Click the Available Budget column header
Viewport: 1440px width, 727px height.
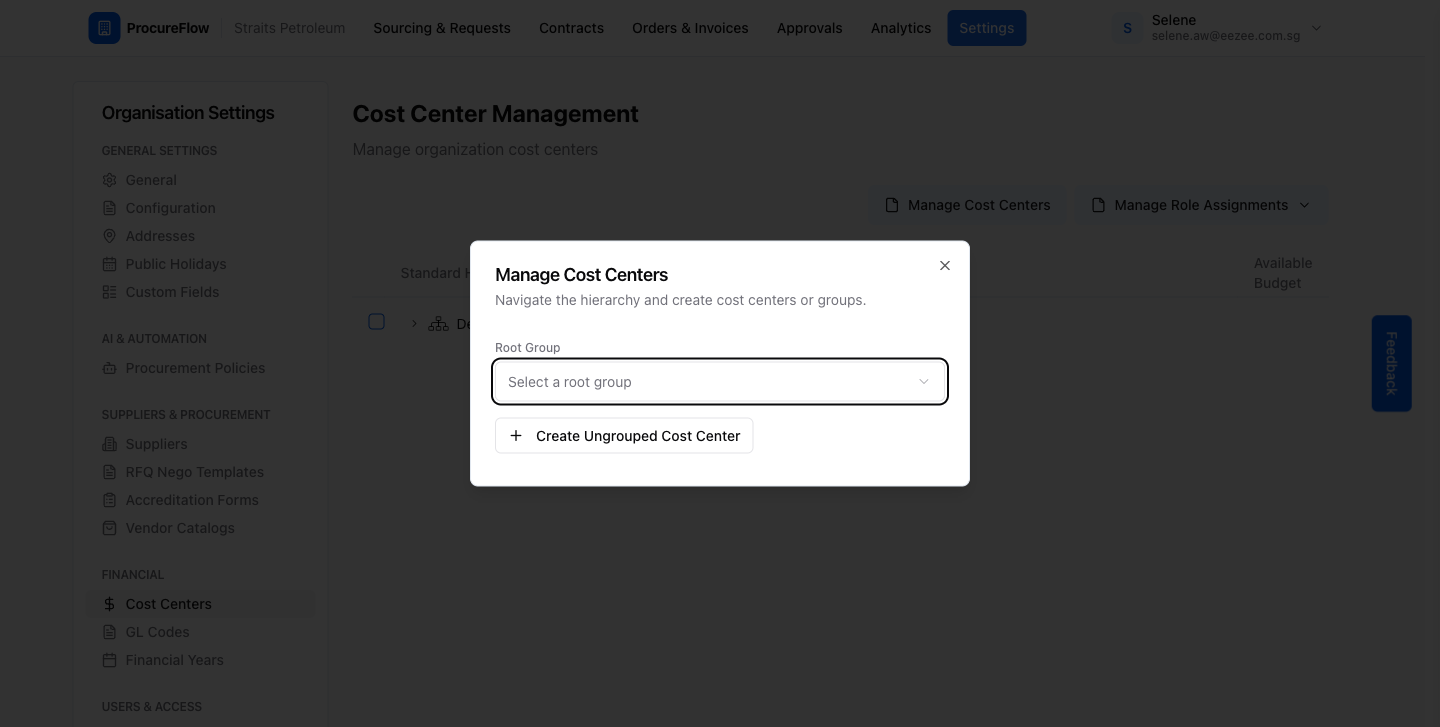click(1283, 273)
